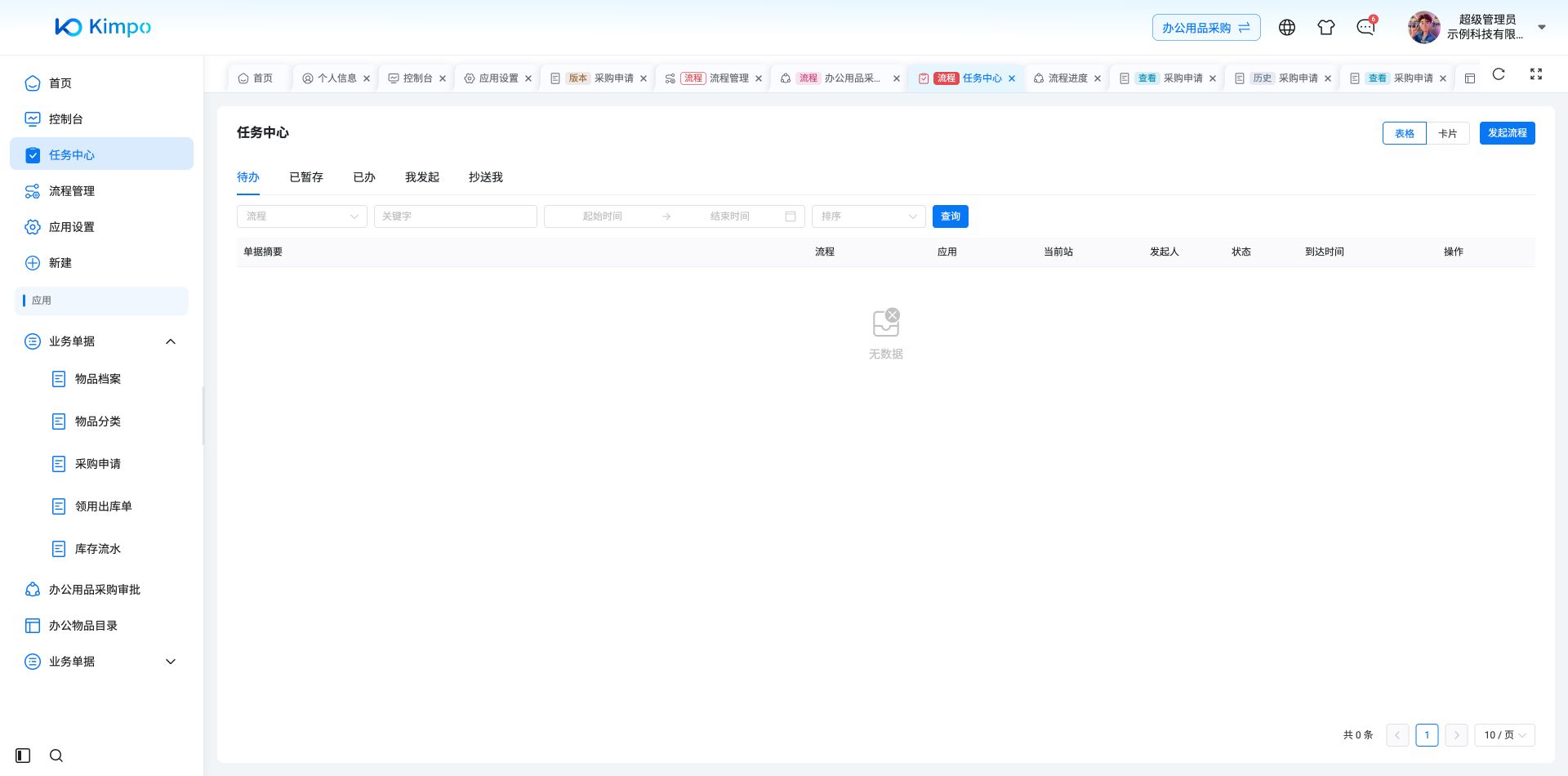This screenshot has width=1568, height=776.
Task: Open 首页 in the sidebar
Action: [x=101, y=83]
